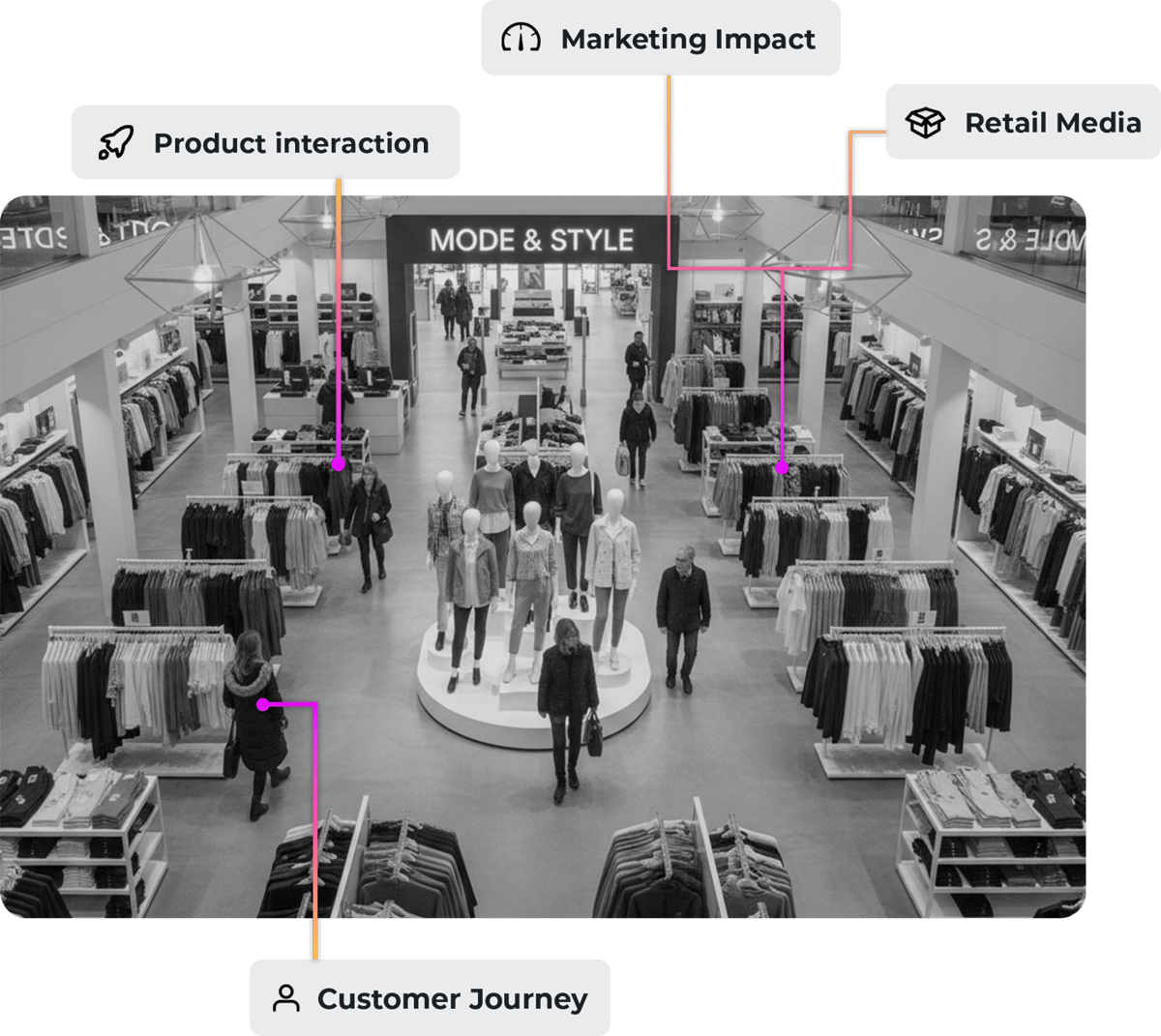Click the gauge icon beside Marketing Impact

point(520,39)
